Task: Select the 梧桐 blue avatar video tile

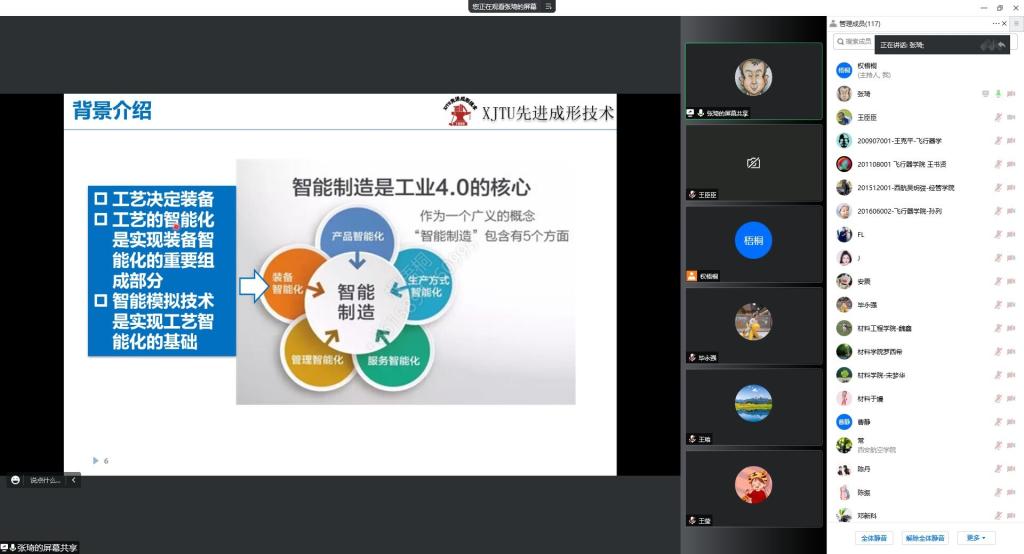Action: 753,241
